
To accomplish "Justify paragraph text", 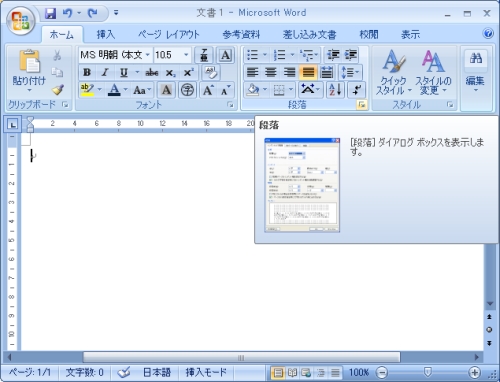I will 308,72.
